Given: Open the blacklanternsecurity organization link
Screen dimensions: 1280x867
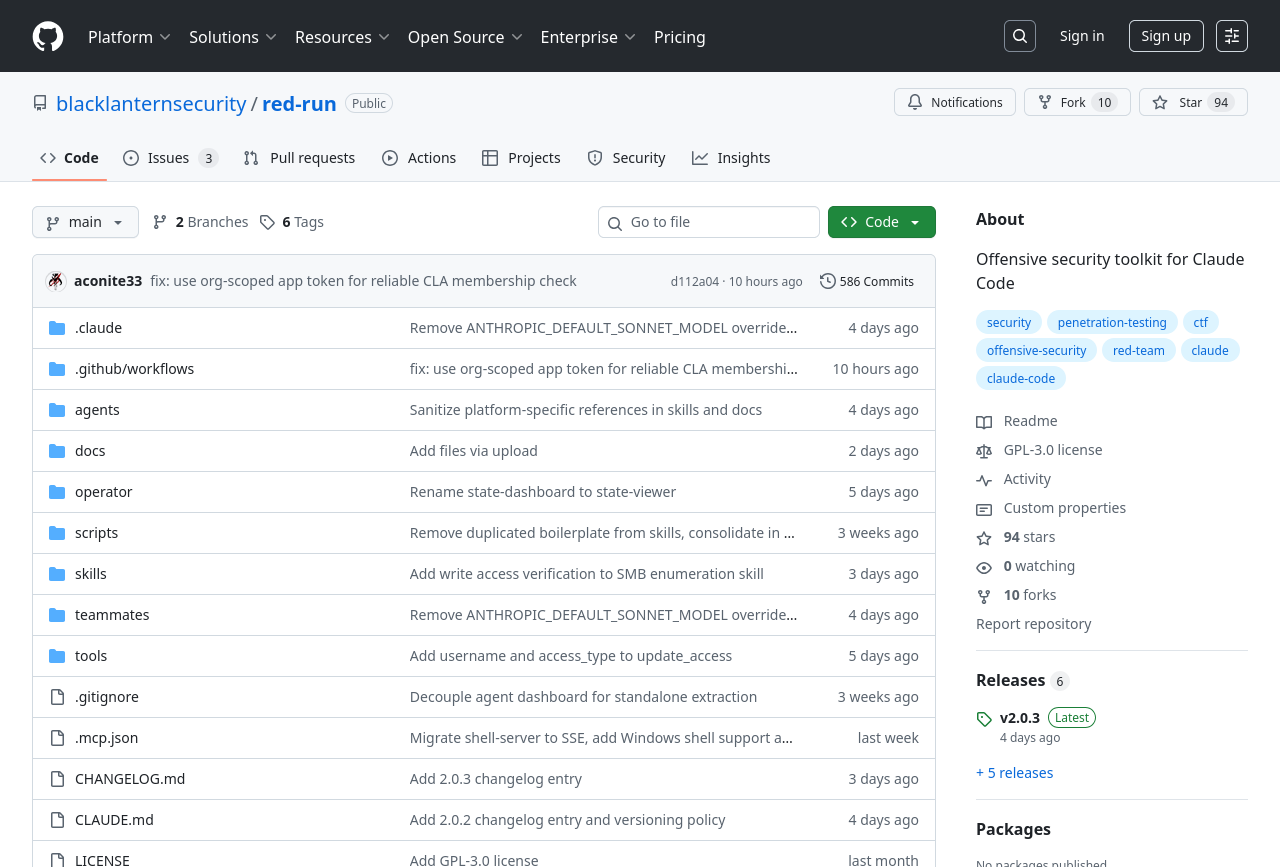Looking at the screenshot, I should click(x=151, y=104).
